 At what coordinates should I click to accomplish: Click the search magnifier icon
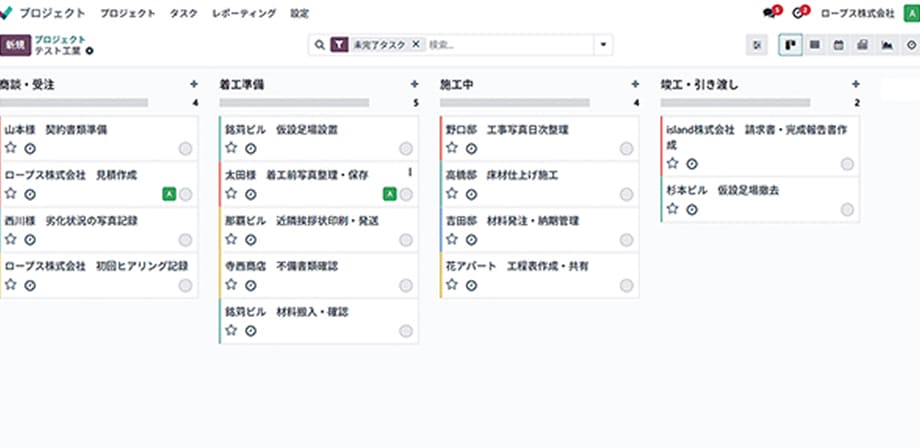coord(320,45)
